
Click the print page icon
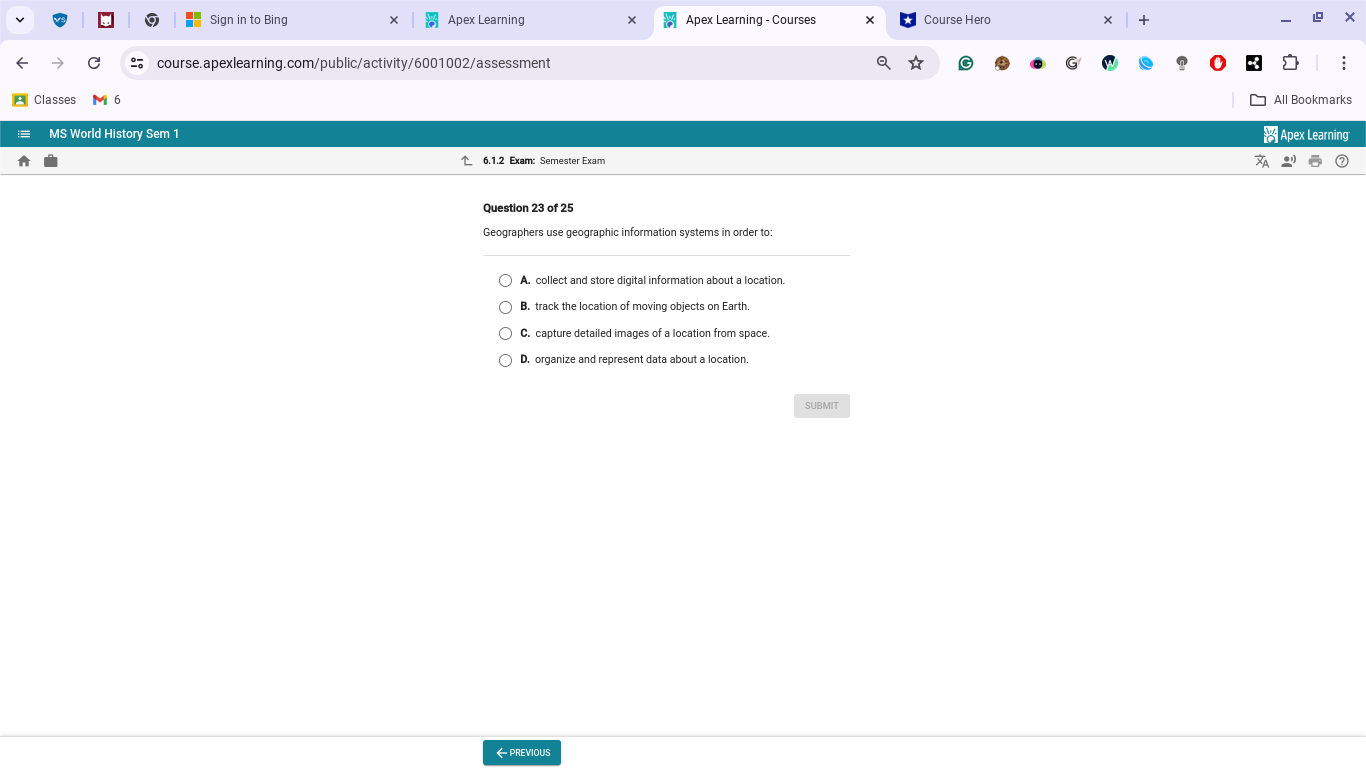point(1315,161)
